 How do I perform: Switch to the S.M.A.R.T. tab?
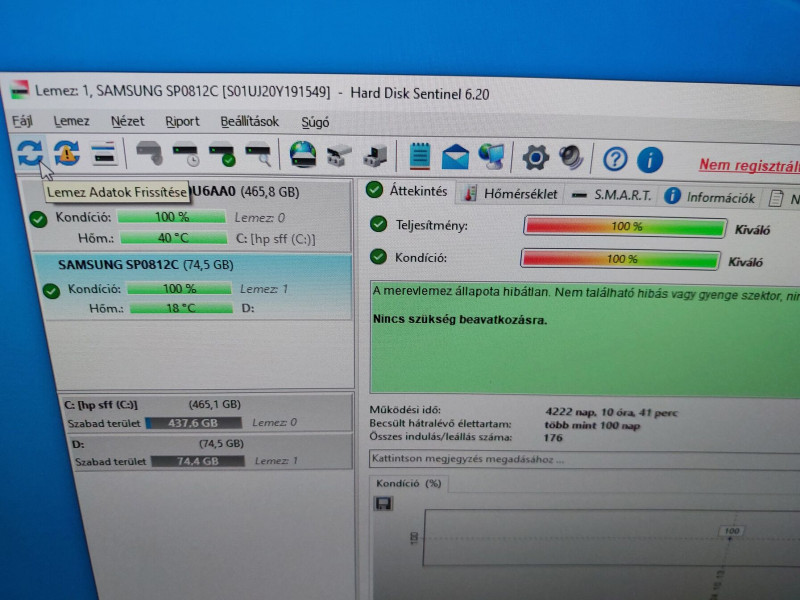tap(612, 195)
